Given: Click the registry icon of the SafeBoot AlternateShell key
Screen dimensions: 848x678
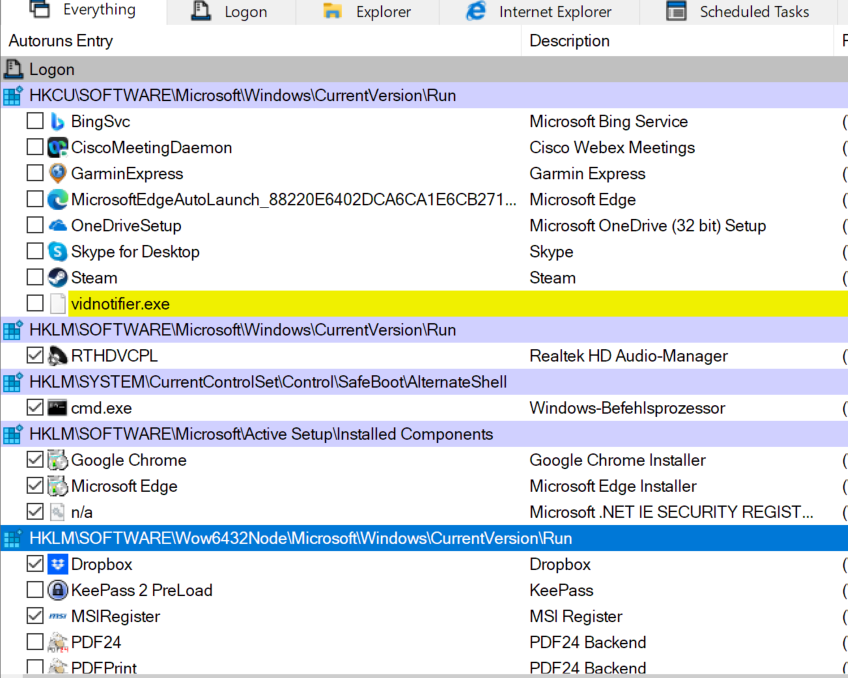Looking at the screenshot, I should (x=13, y=382).
